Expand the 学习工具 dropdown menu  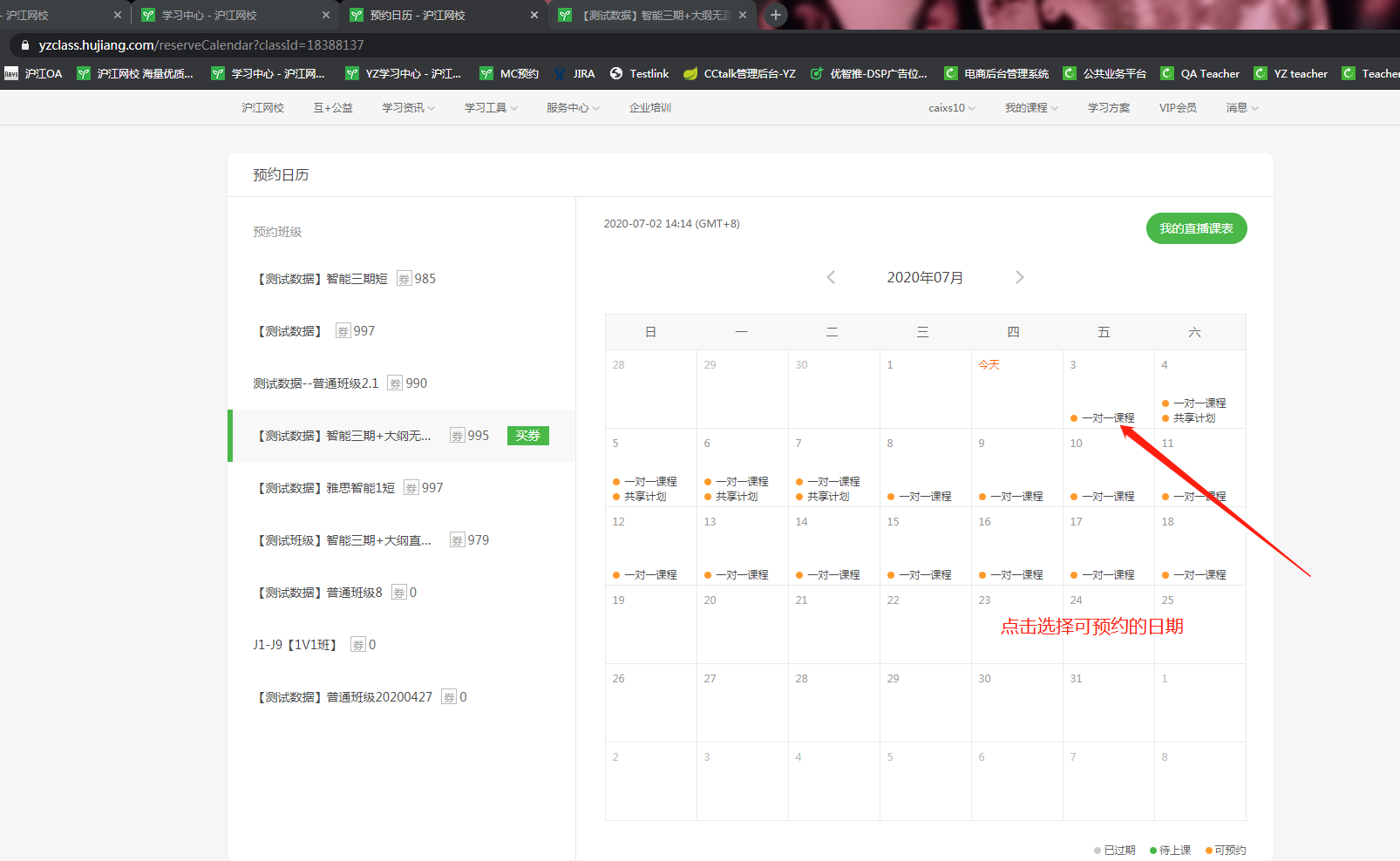(x=491, y=108)
